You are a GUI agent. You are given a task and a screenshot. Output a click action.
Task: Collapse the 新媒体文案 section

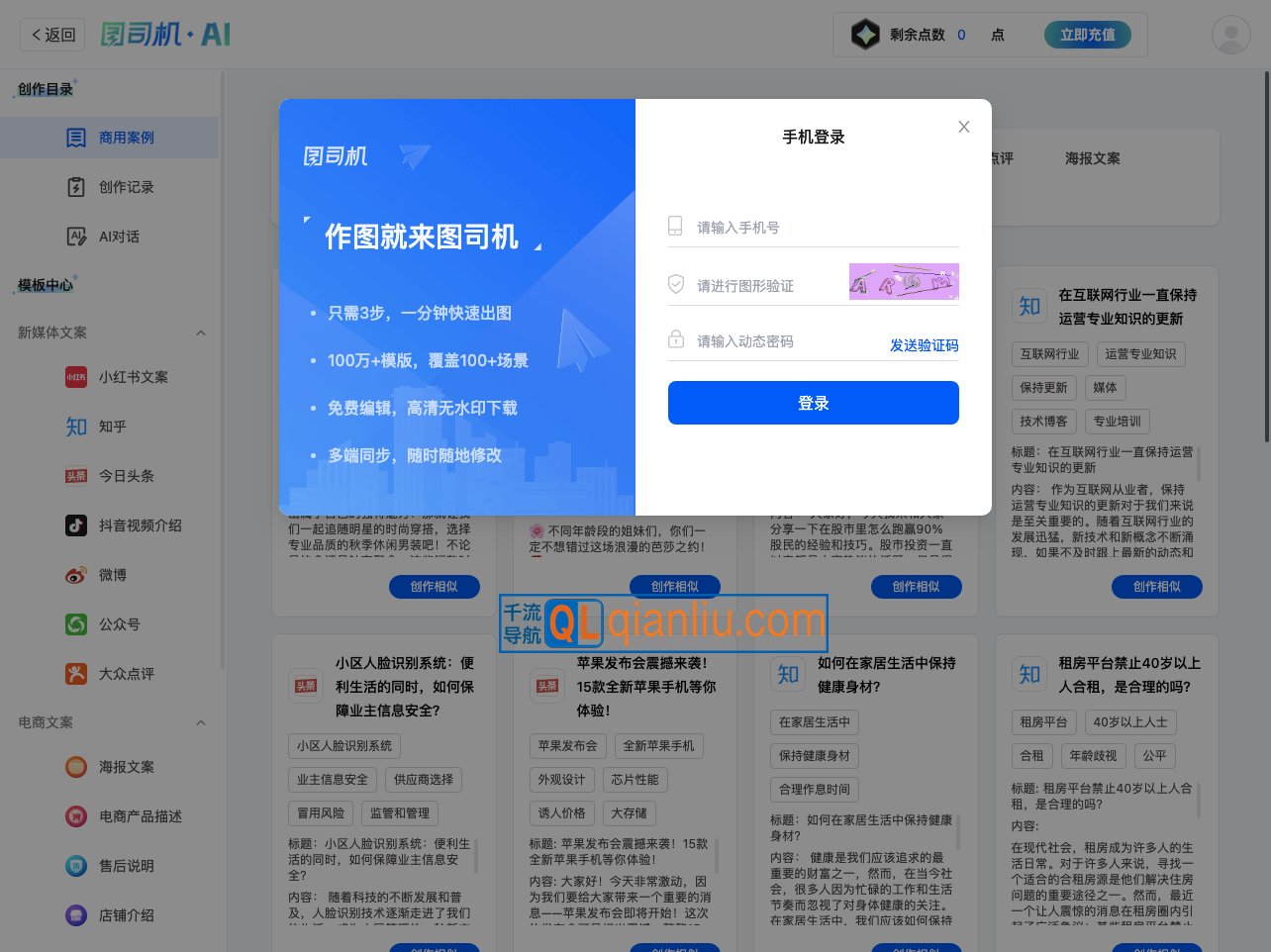(201, 333)
